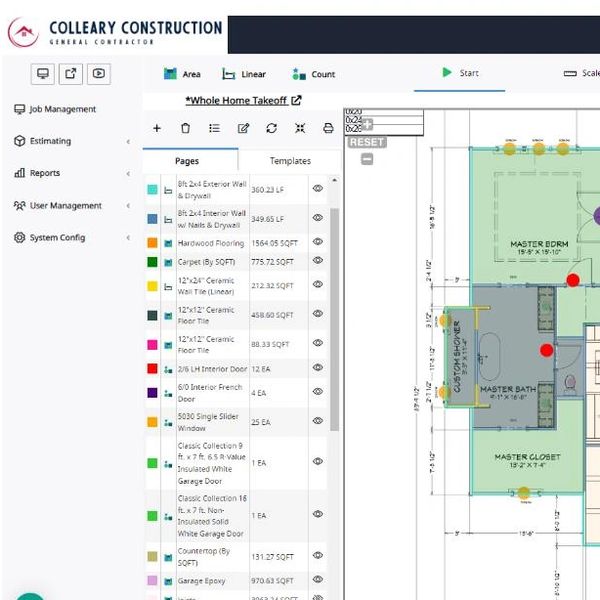The height and width of the screenshot is (600, 600).
Task: Open the list view icon
Action: click(214, 128)
